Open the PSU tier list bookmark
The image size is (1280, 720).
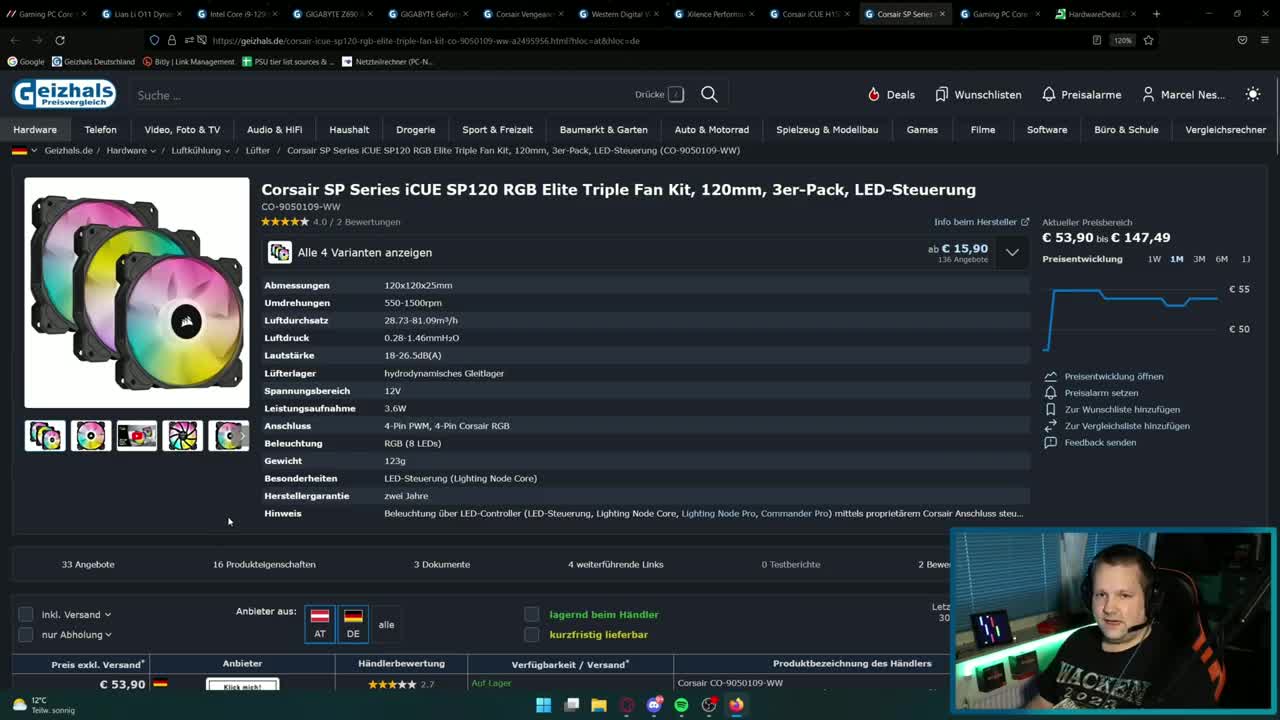tap(287, 61)
